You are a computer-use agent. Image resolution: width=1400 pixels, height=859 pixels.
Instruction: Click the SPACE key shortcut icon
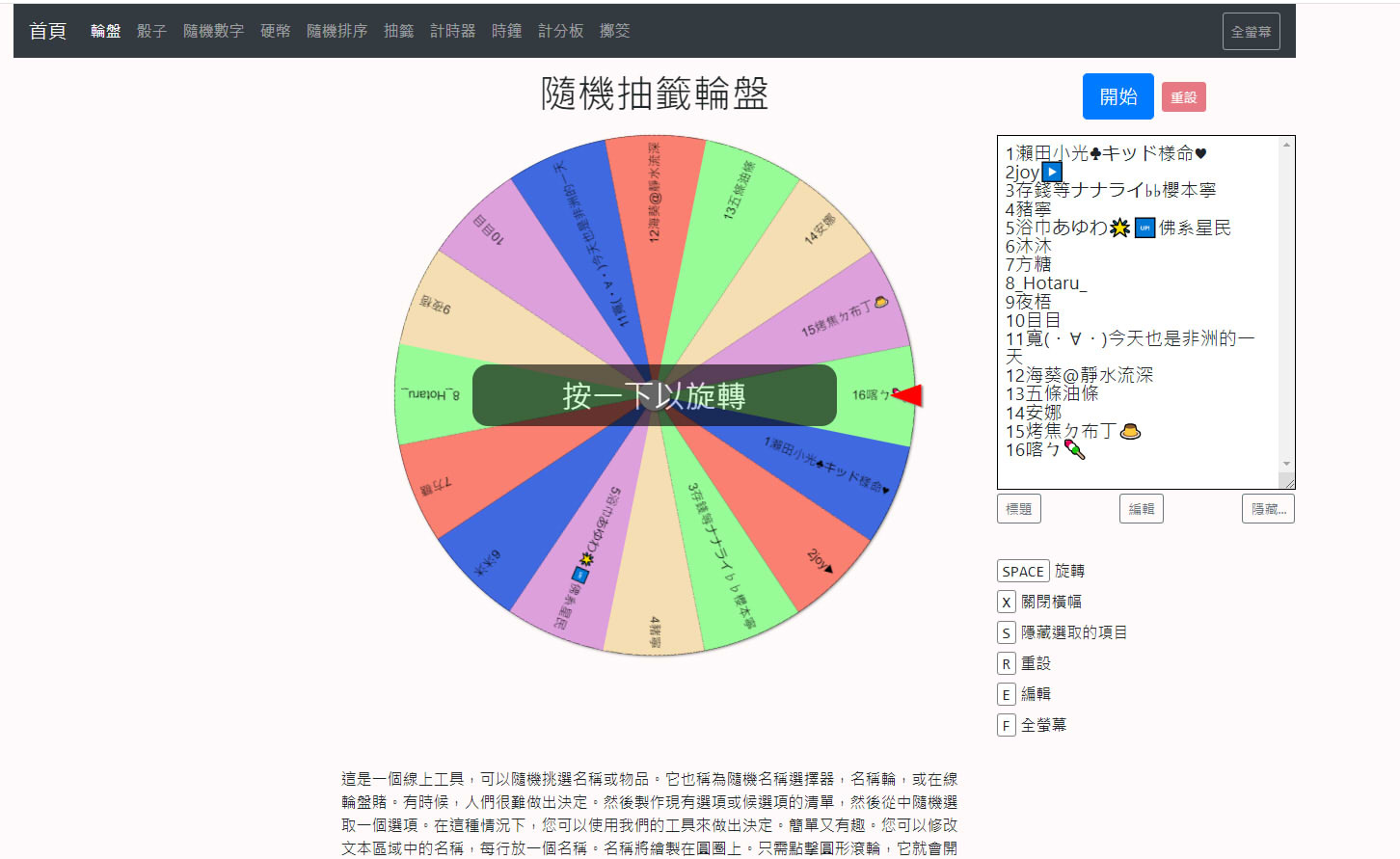(x=1022, y=572)
